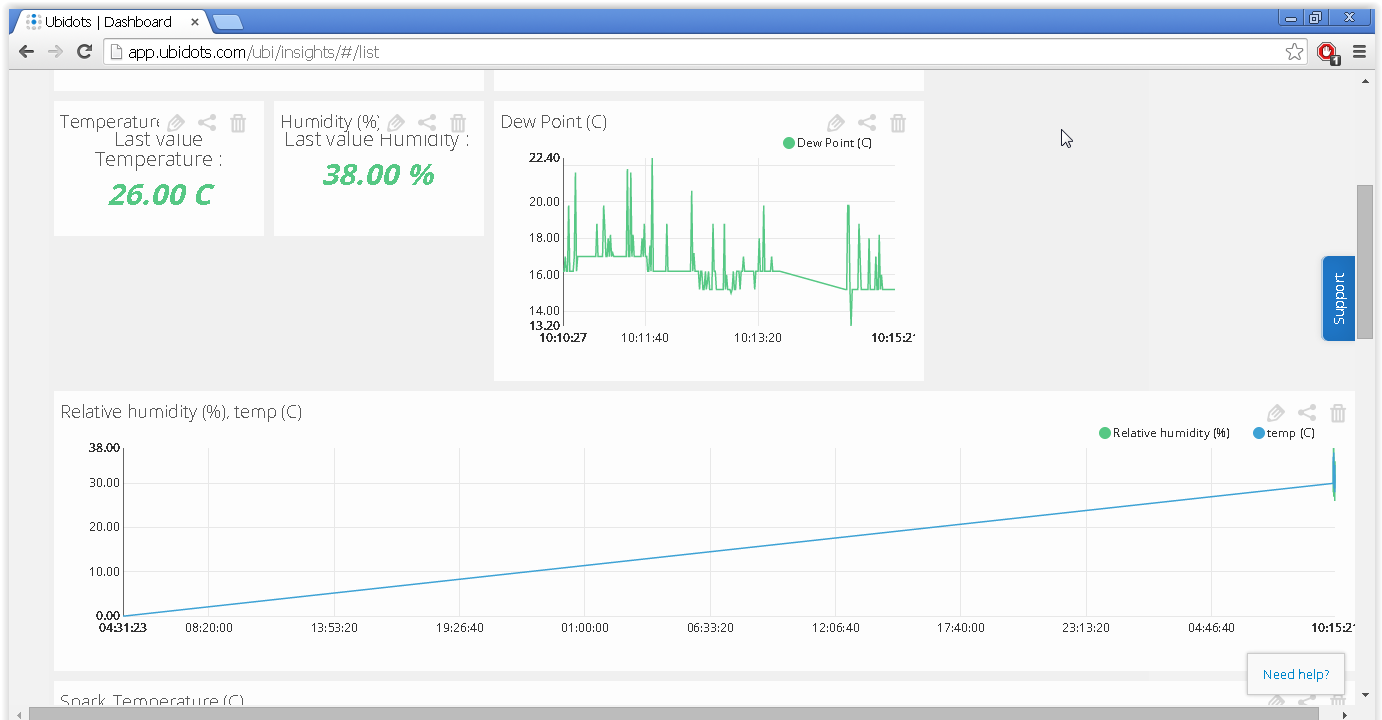Delete the Relative humidity, temp chart

point(1338,413)
